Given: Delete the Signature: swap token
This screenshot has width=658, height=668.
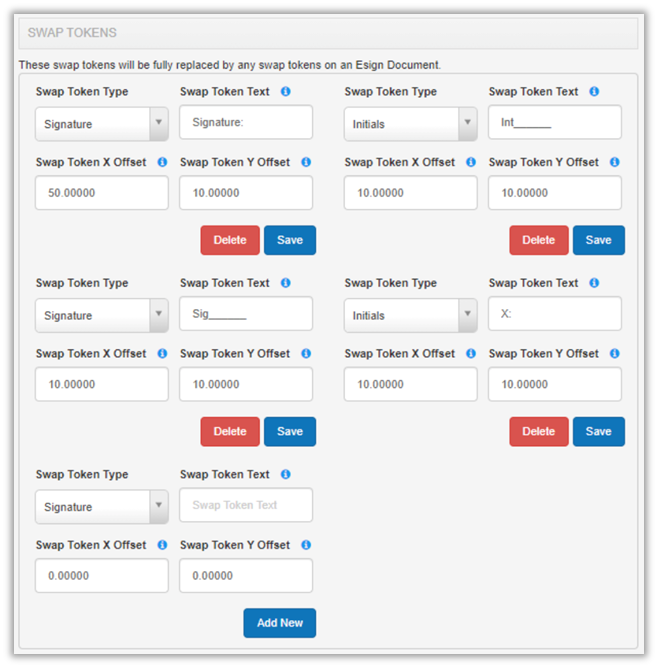Looking at the screenshot, I should pyautogui.click(x=230, y=240).
